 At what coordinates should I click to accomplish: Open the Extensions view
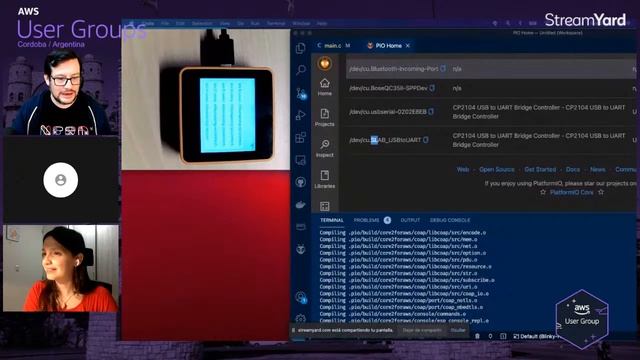(x=301, y=138)
